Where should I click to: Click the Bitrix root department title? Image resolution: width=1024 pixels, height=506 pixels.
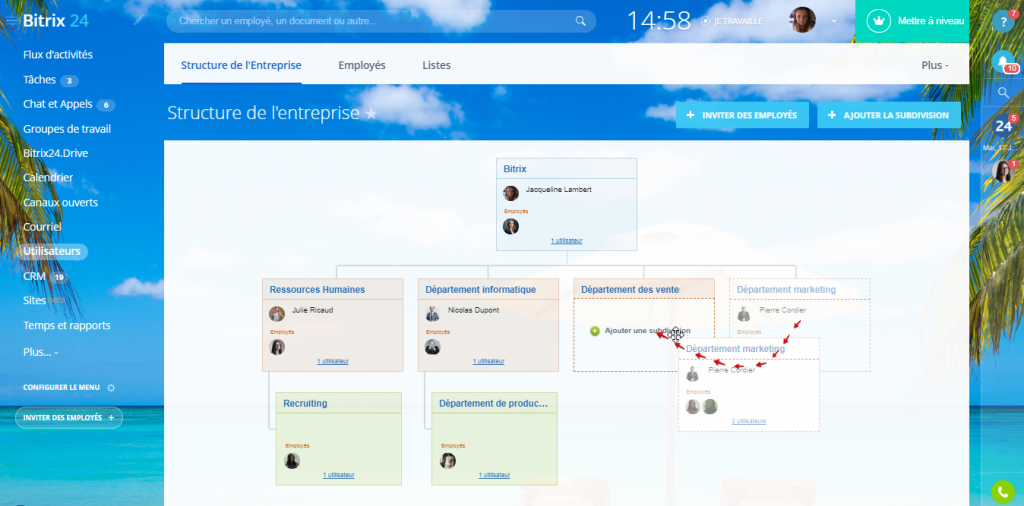(515, 168)
